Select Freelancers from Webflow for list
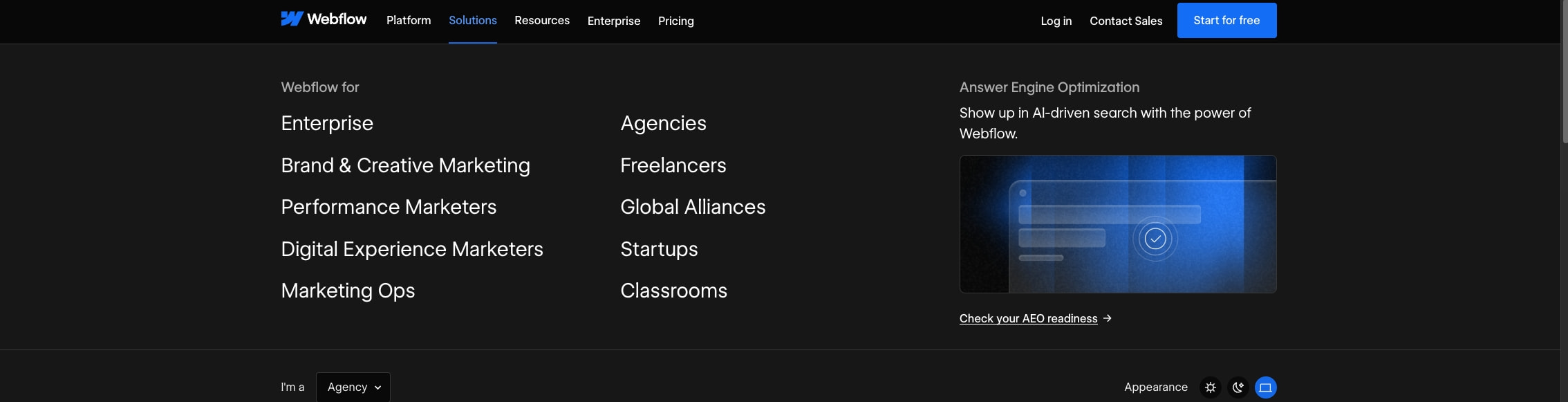The height and width of the screenshot is (402, 1568). point(673,165)
